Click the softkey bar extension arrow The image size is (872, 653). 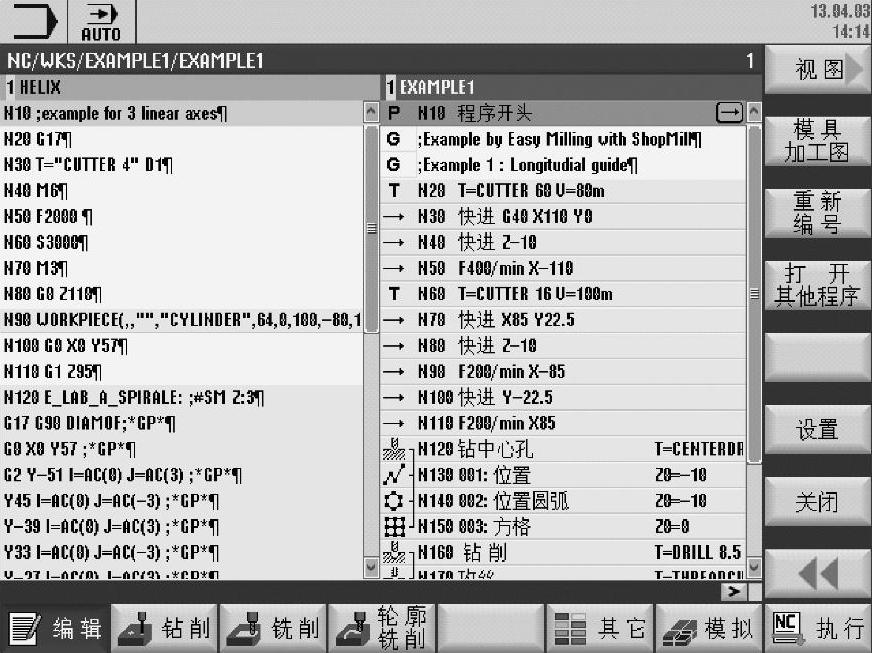tap(735, 592)
